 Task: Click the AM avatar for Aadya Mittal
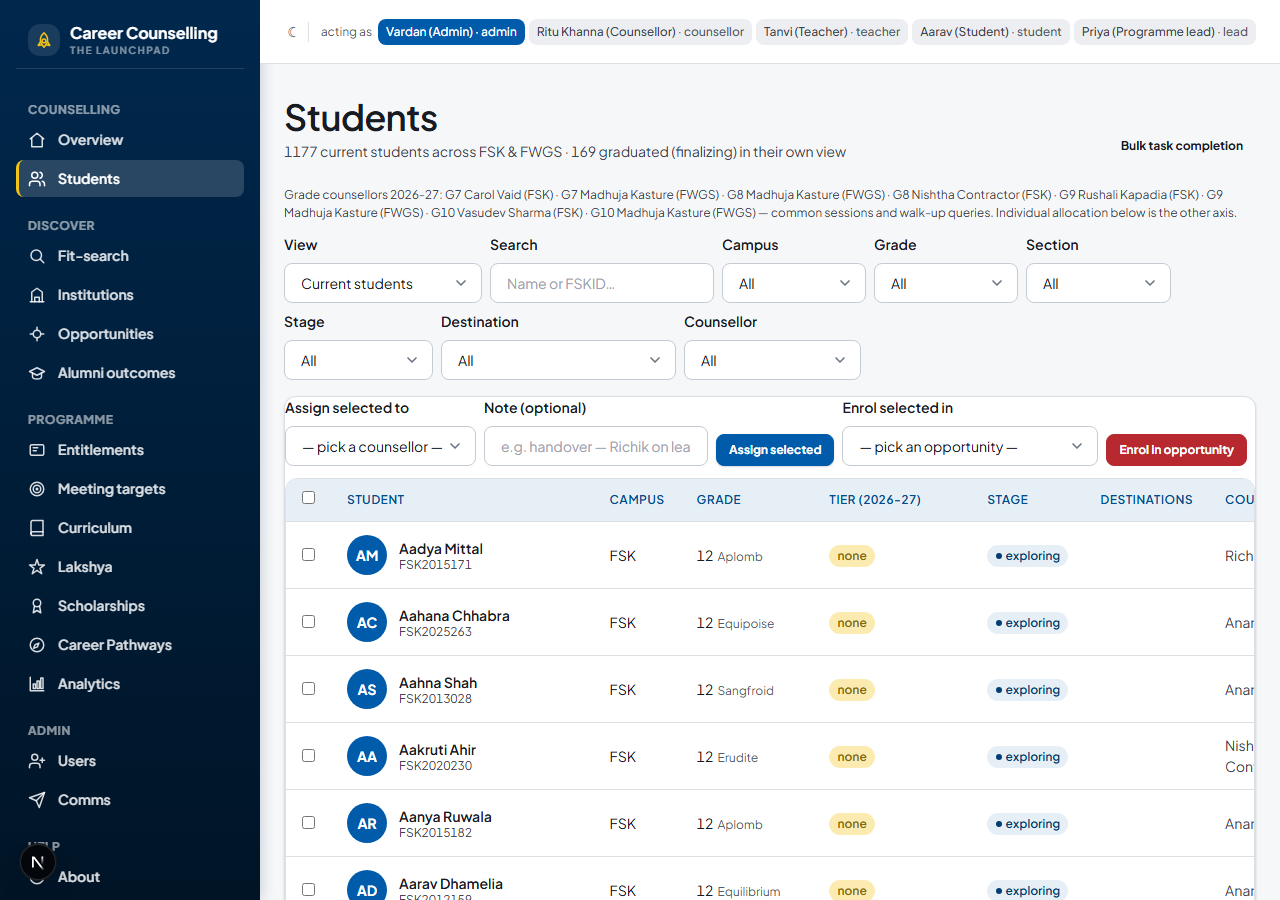coord(367,555)
